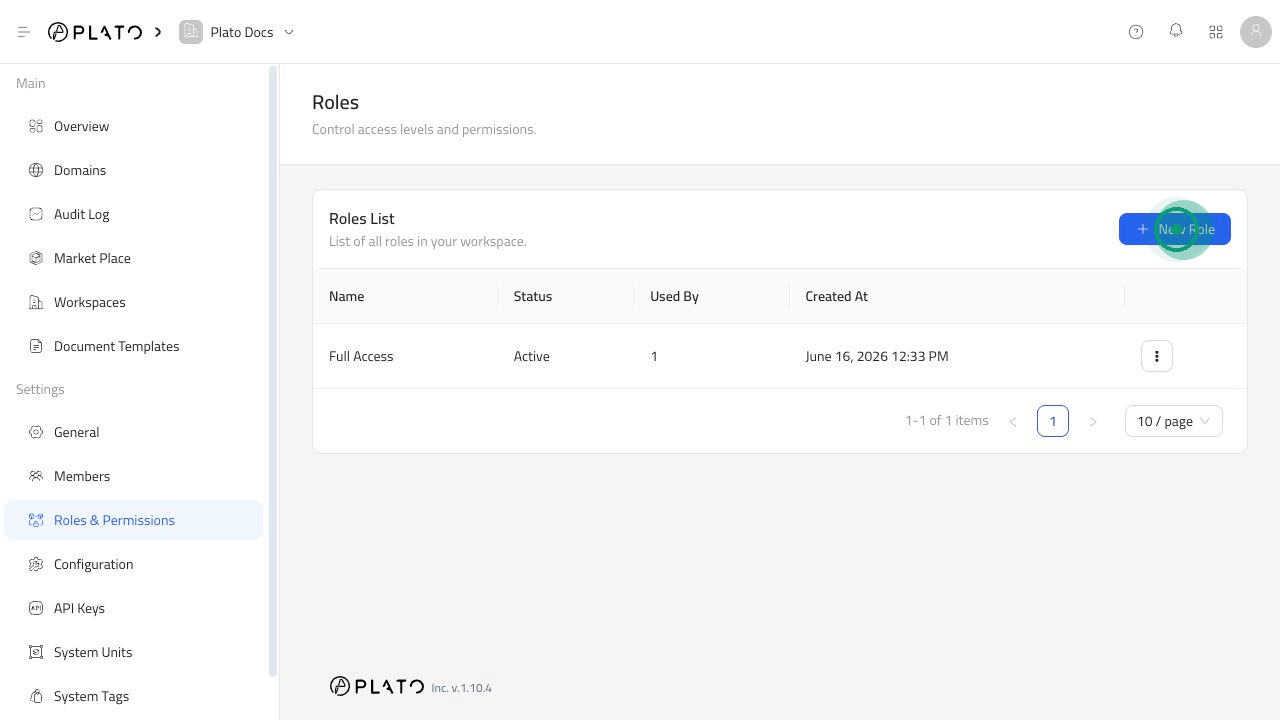This screenshot has width=1280, height=720.
Task: Click the Workspaces building icon
Action: click(x=36, y=302)
